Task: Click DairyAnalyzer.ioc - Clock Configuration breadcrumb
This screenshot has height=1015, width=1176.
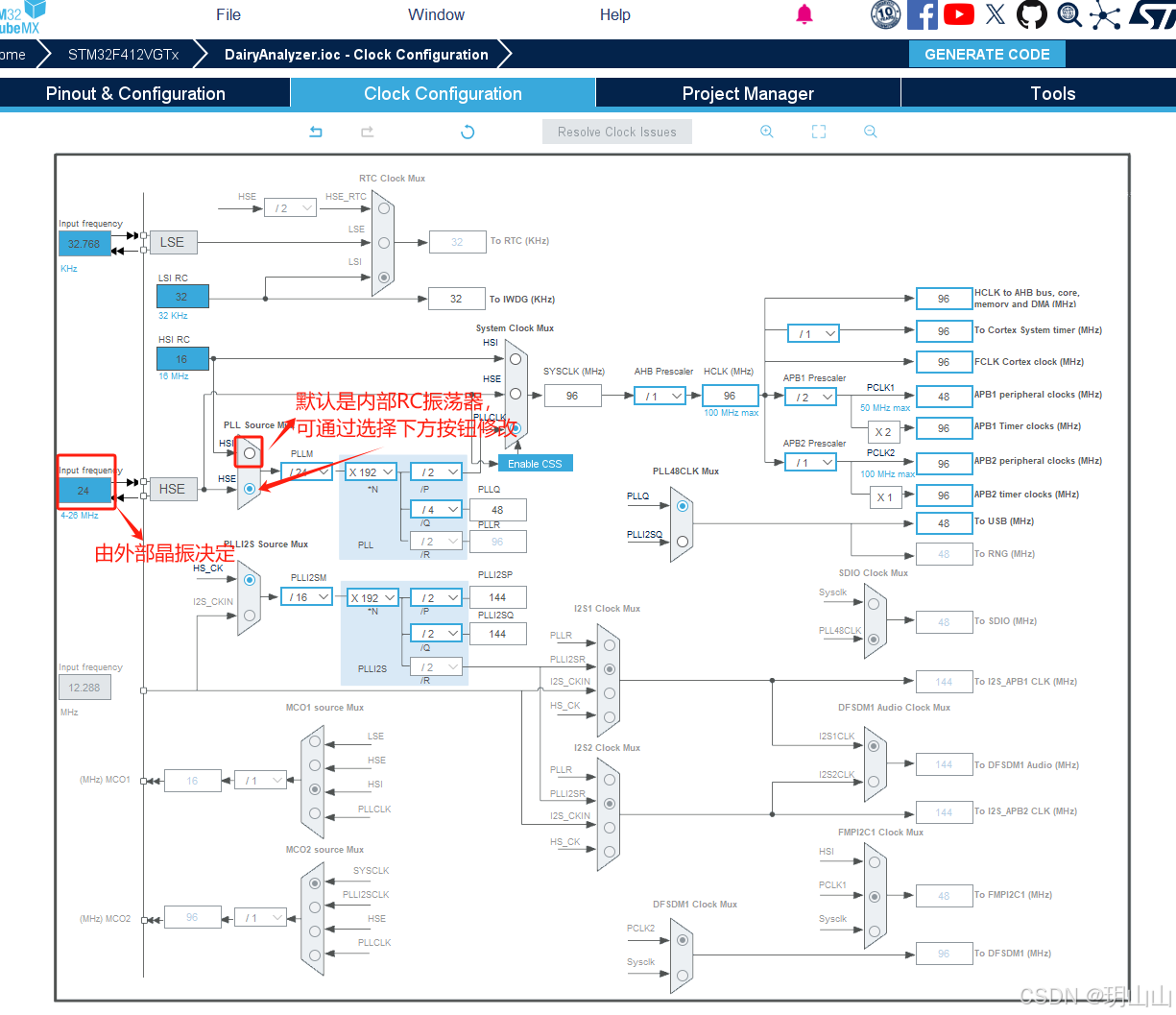Action: click(x=356, y=54)
